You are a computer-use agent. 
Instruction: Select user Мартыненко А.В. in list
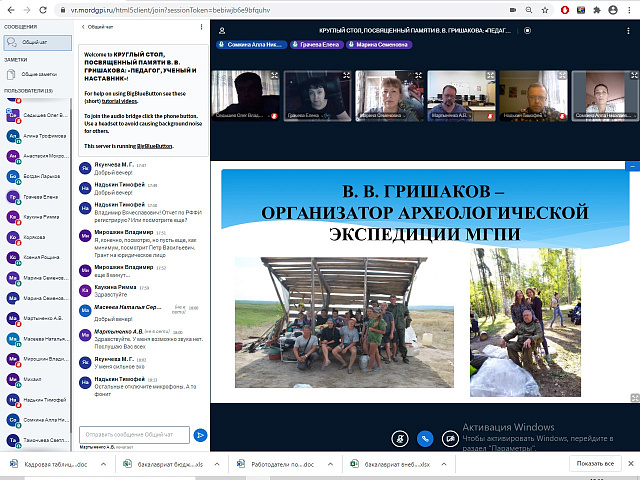(38, 318)
